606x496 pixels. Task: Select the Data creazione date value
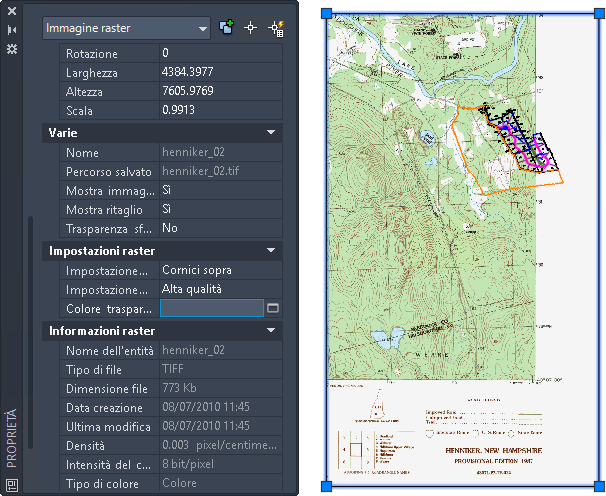[x=221, y=407]
